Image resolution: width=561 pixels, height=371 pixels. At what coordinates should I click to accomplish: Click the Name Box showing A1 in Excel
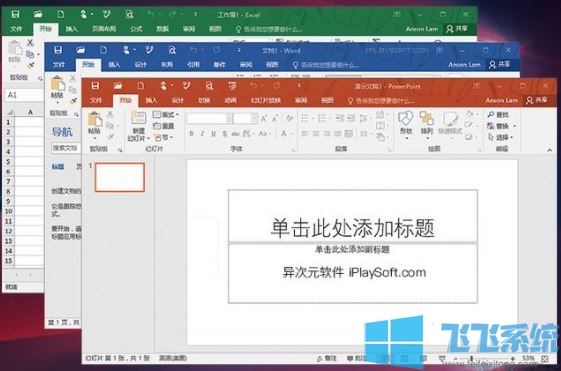(x=24, y=95)
